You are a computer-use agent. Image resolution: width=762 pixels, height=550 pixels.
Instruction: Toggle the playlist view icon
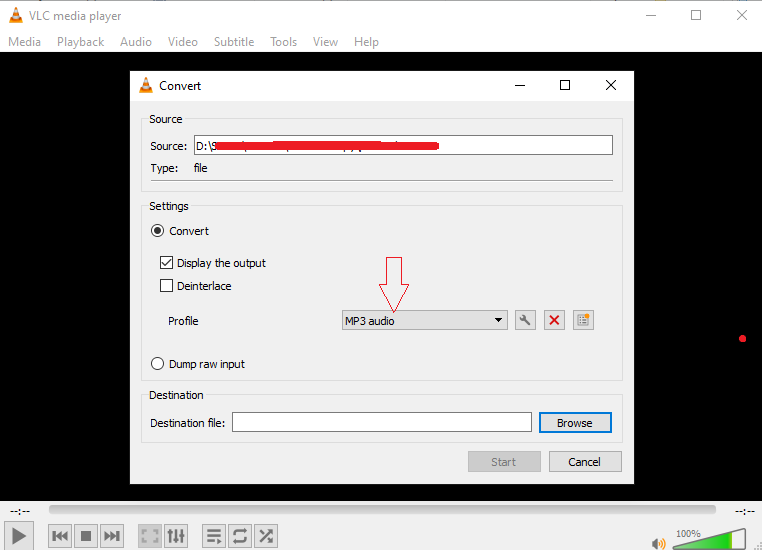tap(214, 536)
